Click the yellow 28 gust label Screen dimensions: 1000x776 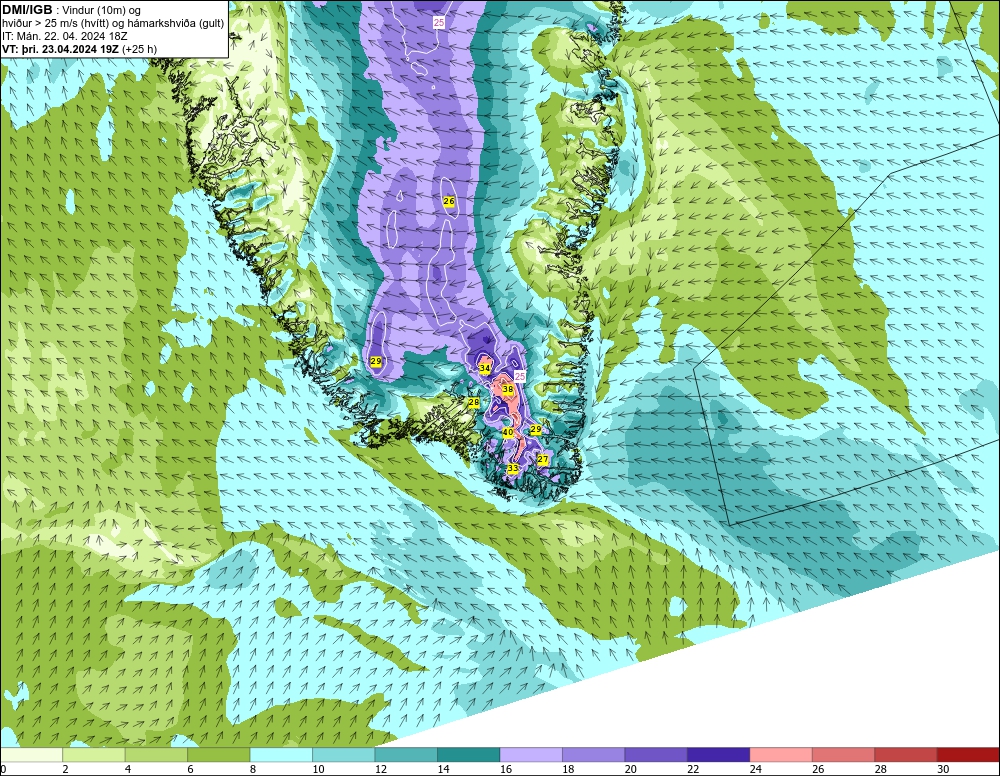[473, 402]
